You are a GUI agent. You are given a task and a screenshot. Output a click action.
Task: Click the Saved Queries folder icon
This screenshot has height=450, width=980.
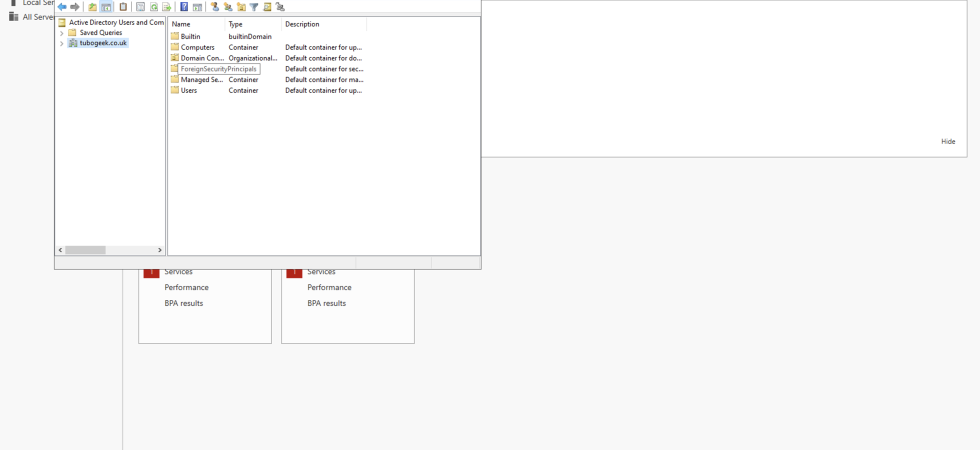click(x=72, y=32)
